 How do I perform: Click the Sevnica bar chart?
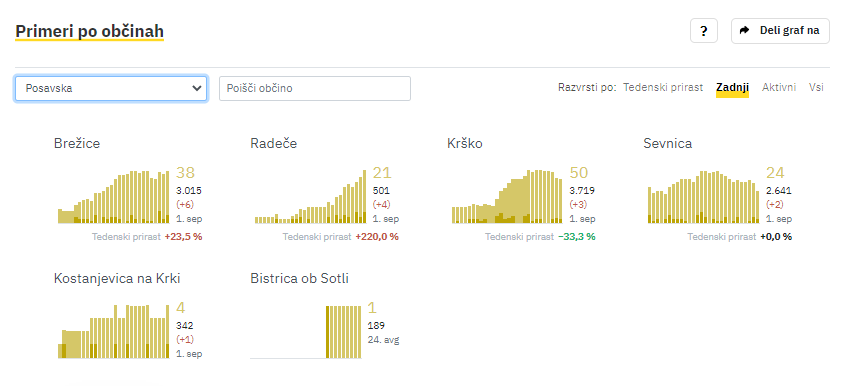(x=704, y=197)
